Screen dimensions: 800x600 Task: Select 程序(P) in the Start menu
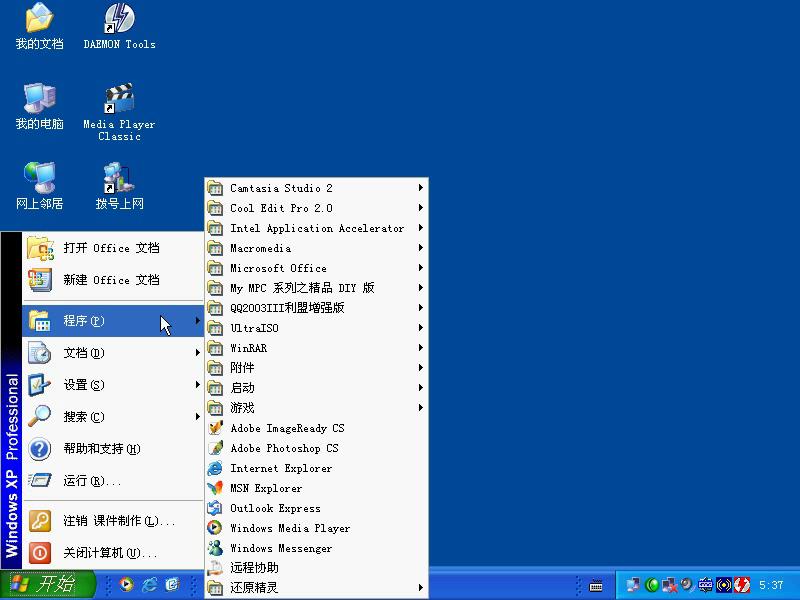(113, 321)
